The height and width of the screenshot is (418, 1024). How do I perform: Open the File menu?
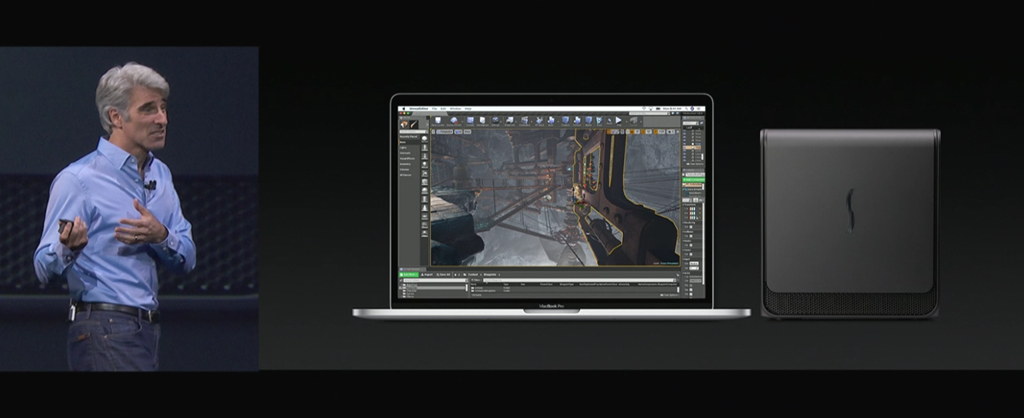tap(434, 108)
